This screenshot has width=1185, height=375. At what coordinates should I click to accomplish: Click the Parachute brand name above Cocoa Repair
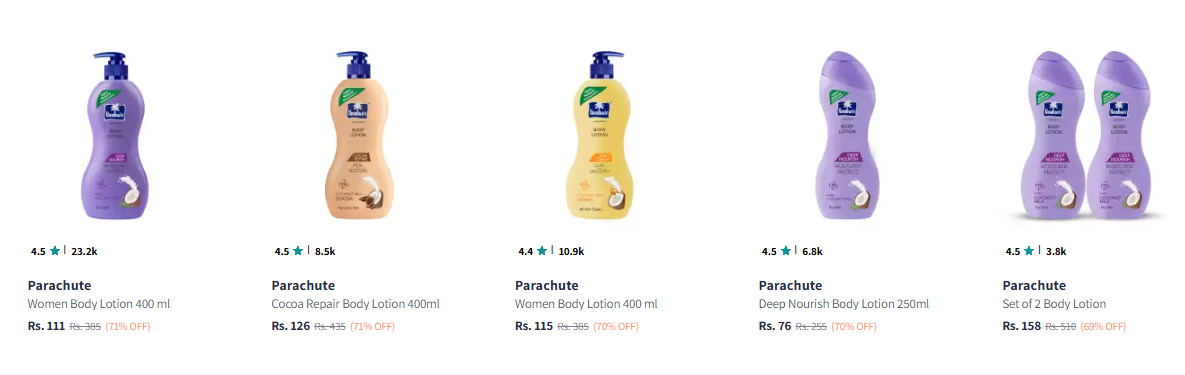[303, 286]
